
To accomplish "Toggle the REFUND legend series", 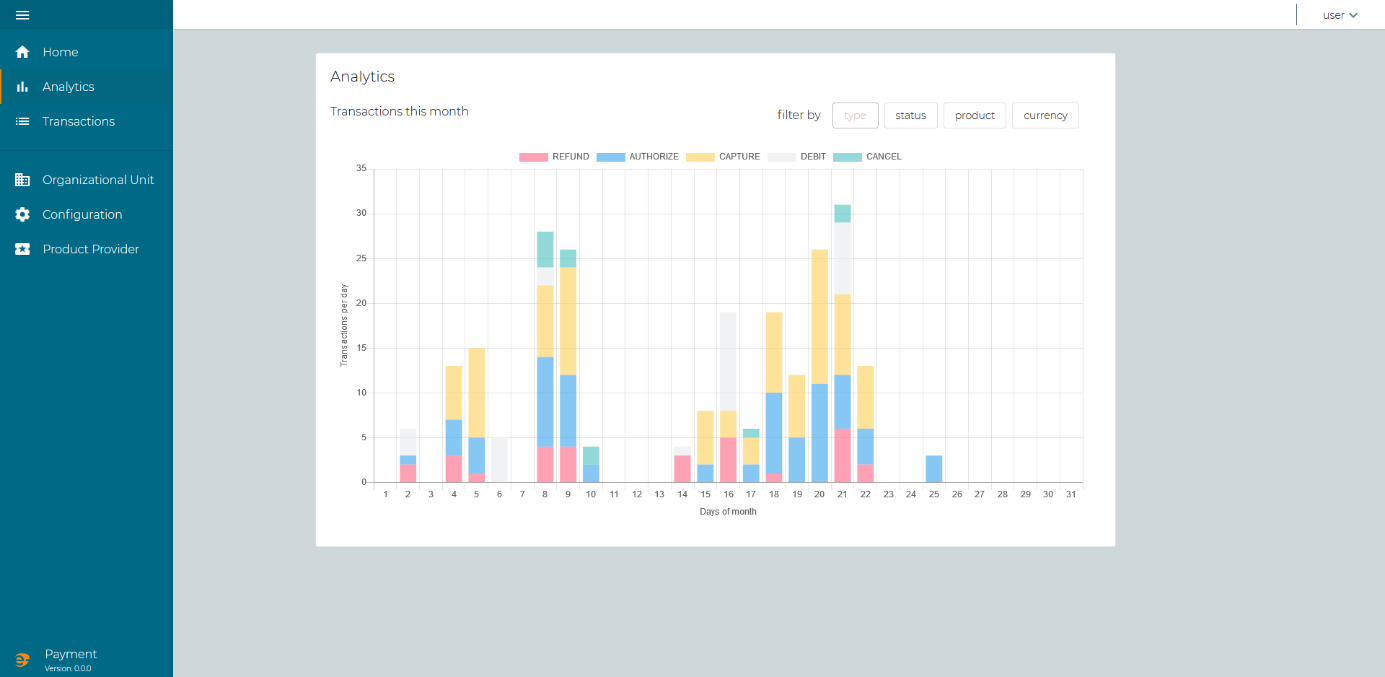I will click(x=554, y=157).
